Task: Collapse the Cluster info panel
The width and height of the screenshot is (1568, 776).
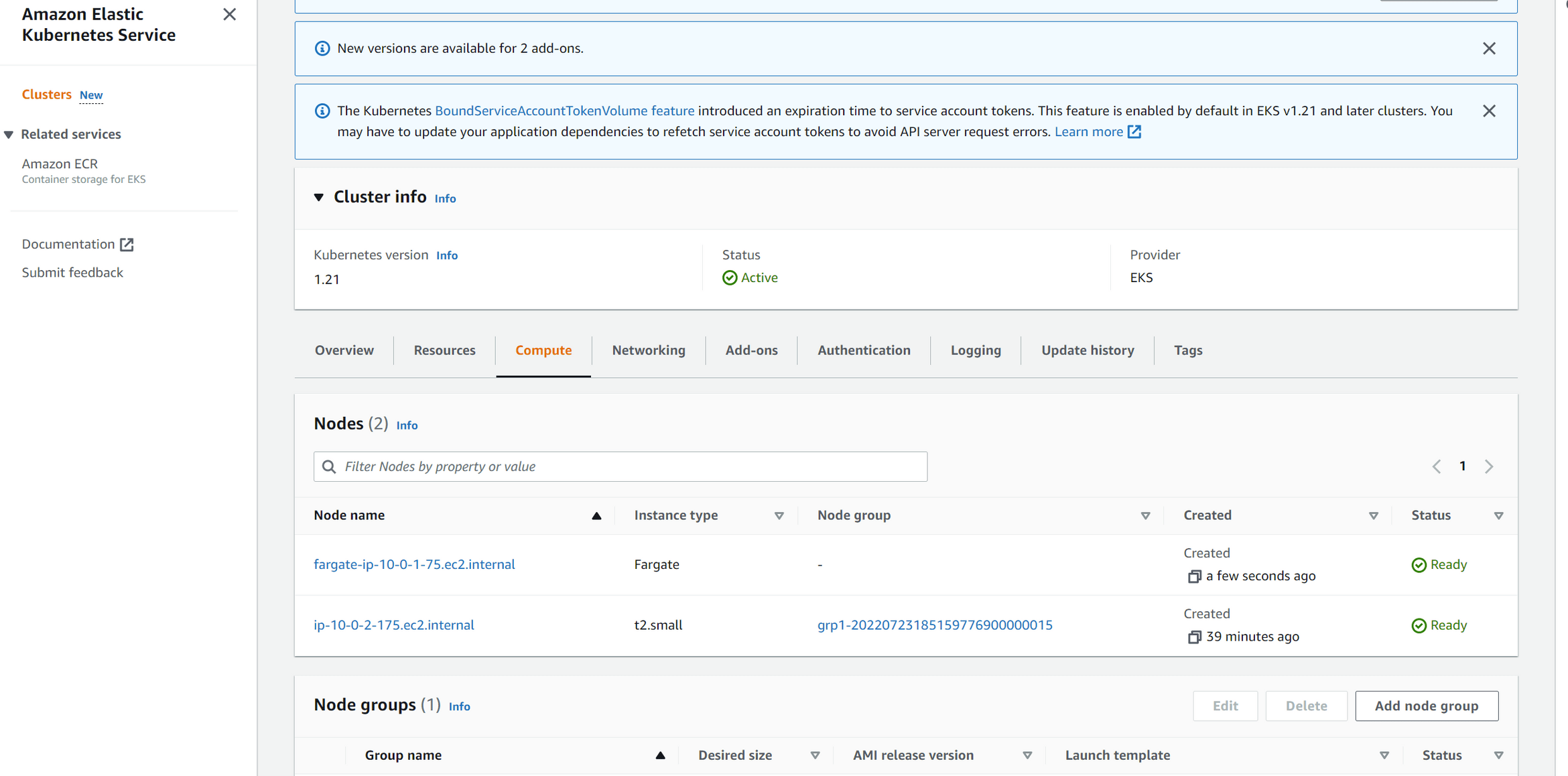Action: (x=319, y=197)
